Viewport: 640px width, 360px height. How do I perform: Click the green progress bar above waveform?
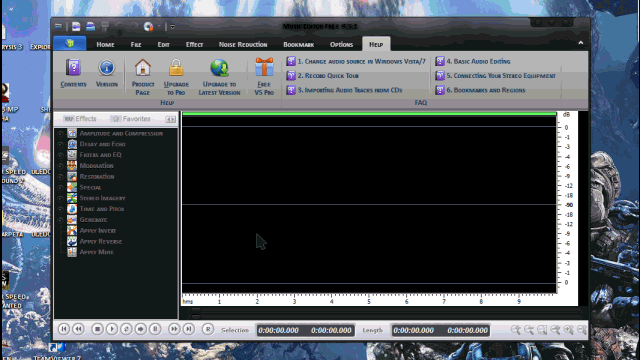click(x=369, y=114)
